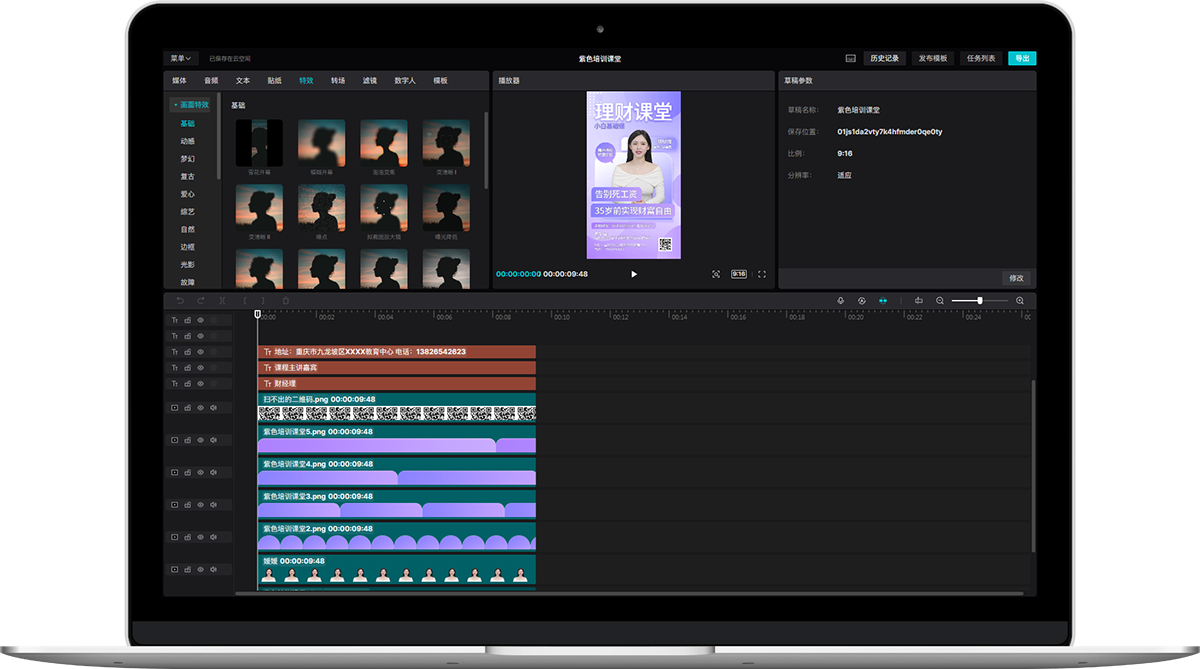
Task: Click the microphone voiceover icon above the timeline
Action: coord(840,300)
